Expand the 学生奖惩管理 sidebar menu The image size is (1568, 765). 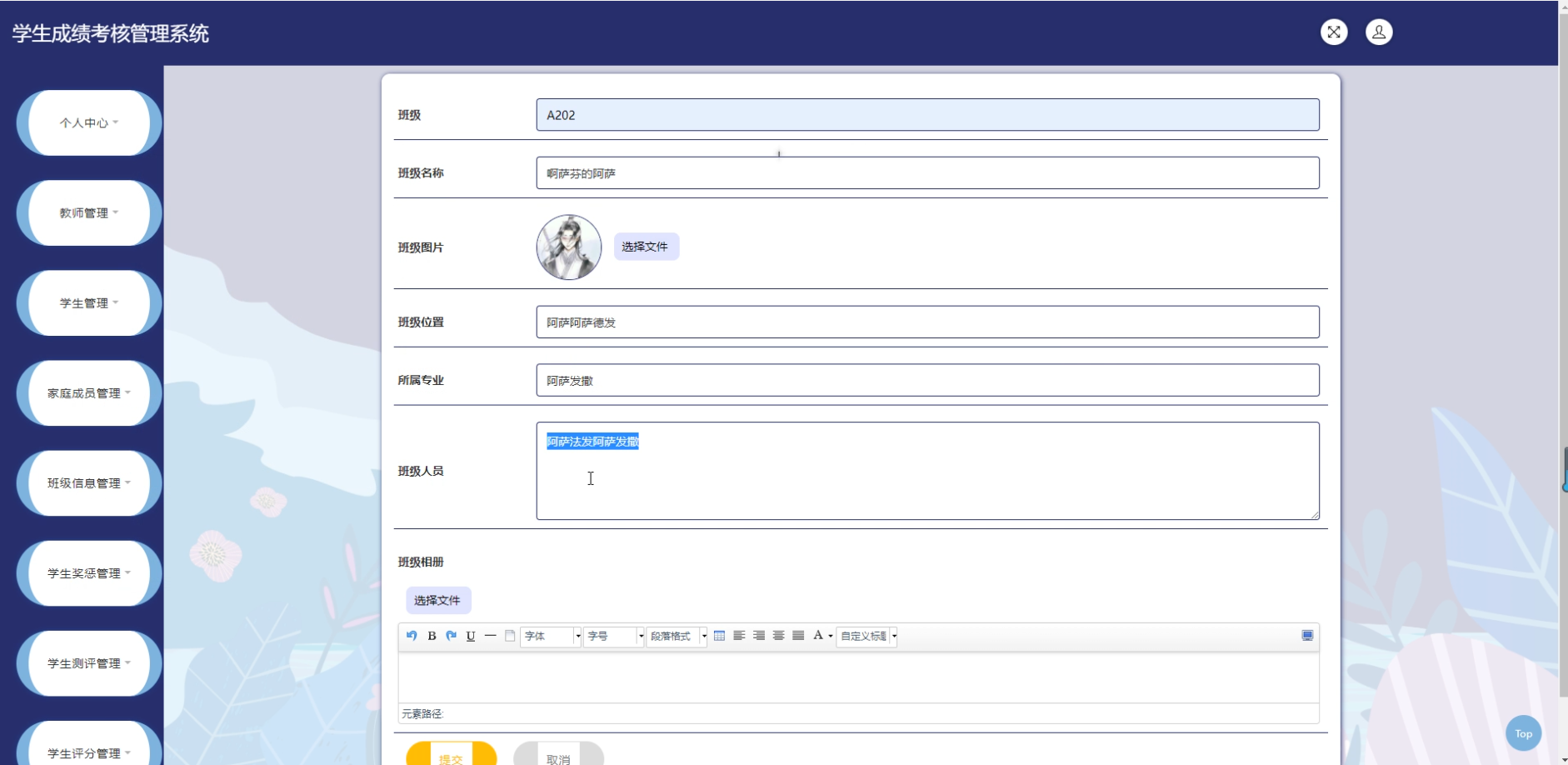coord(89,572)
